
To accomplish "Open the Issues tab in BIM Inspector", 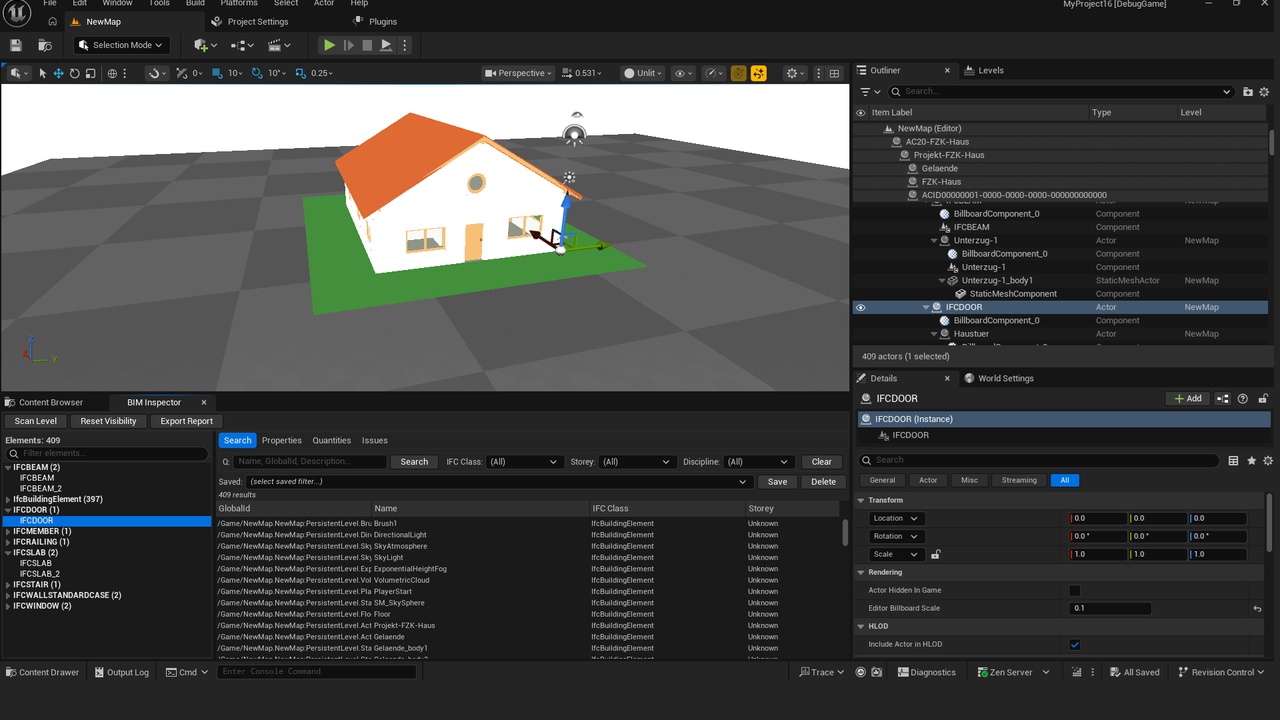I will (375, 440).
